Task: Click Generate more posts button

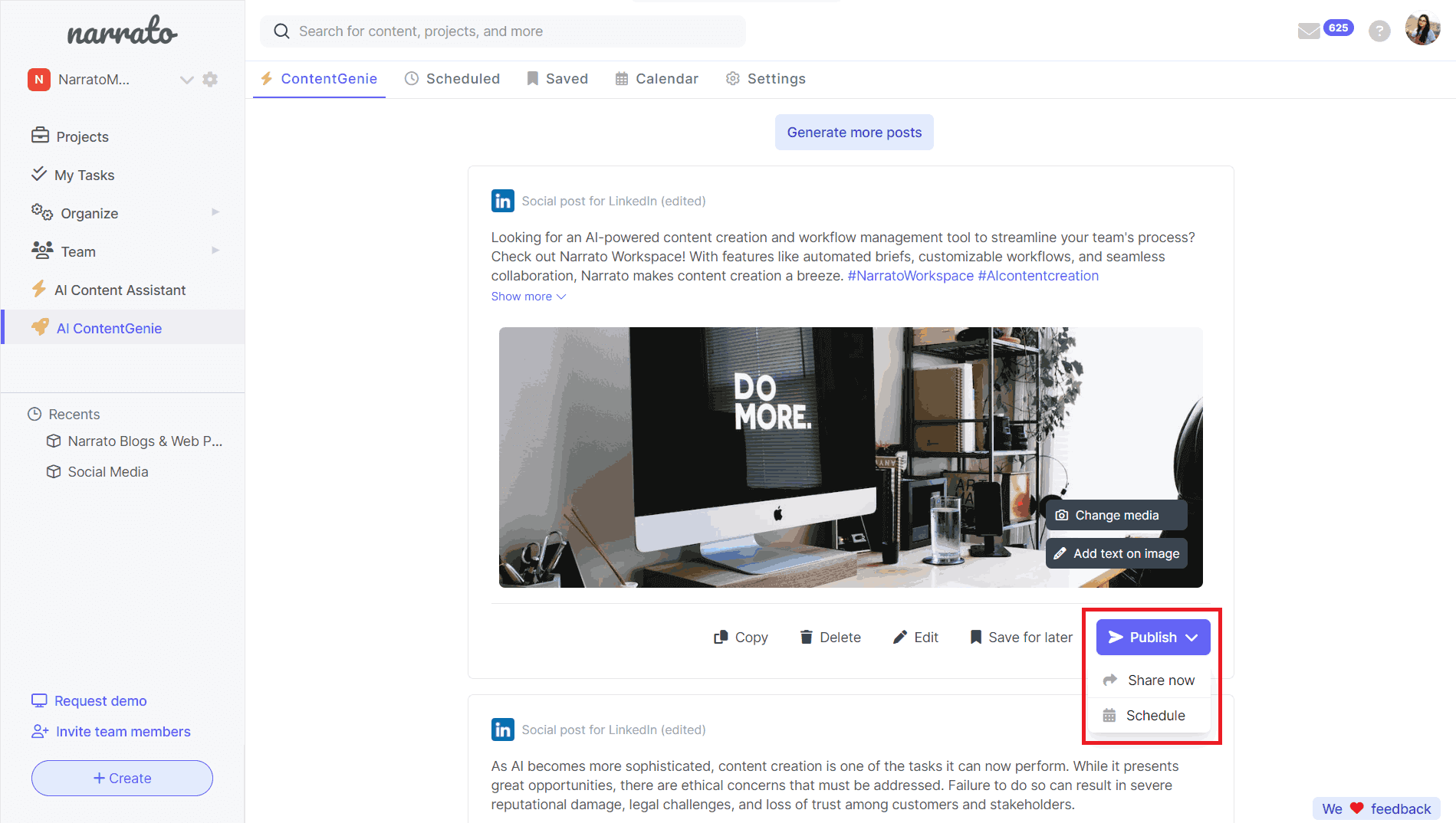Action: pos(854,133)
